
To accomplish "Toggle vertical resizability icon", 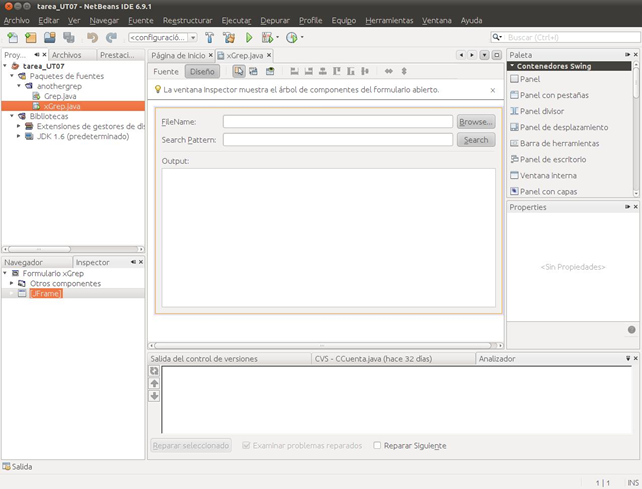I will coord(404,71).
